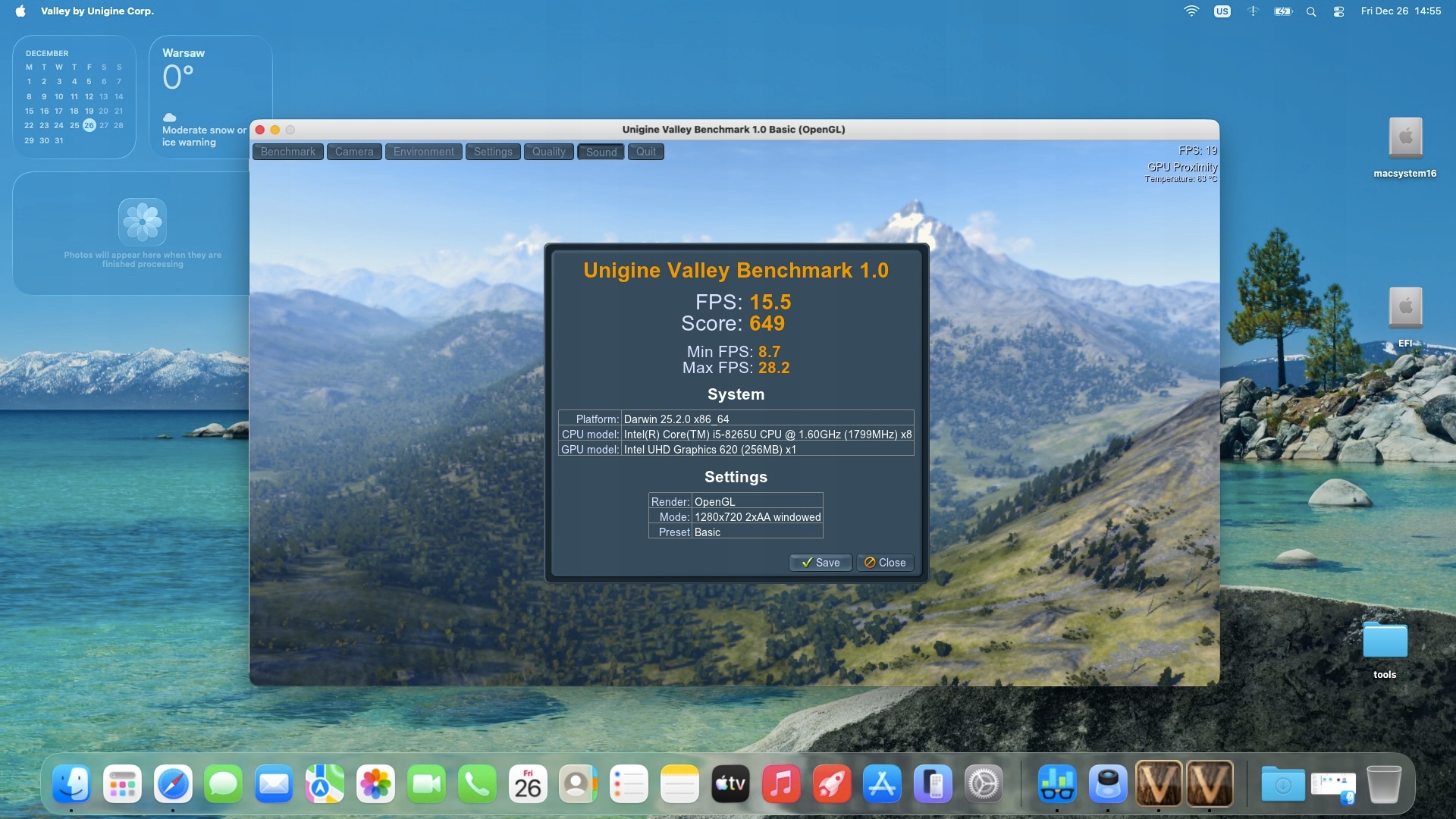Open the Apple menu
The image size is (1456, 819).
pyautogui.click(x=20, y=11)
